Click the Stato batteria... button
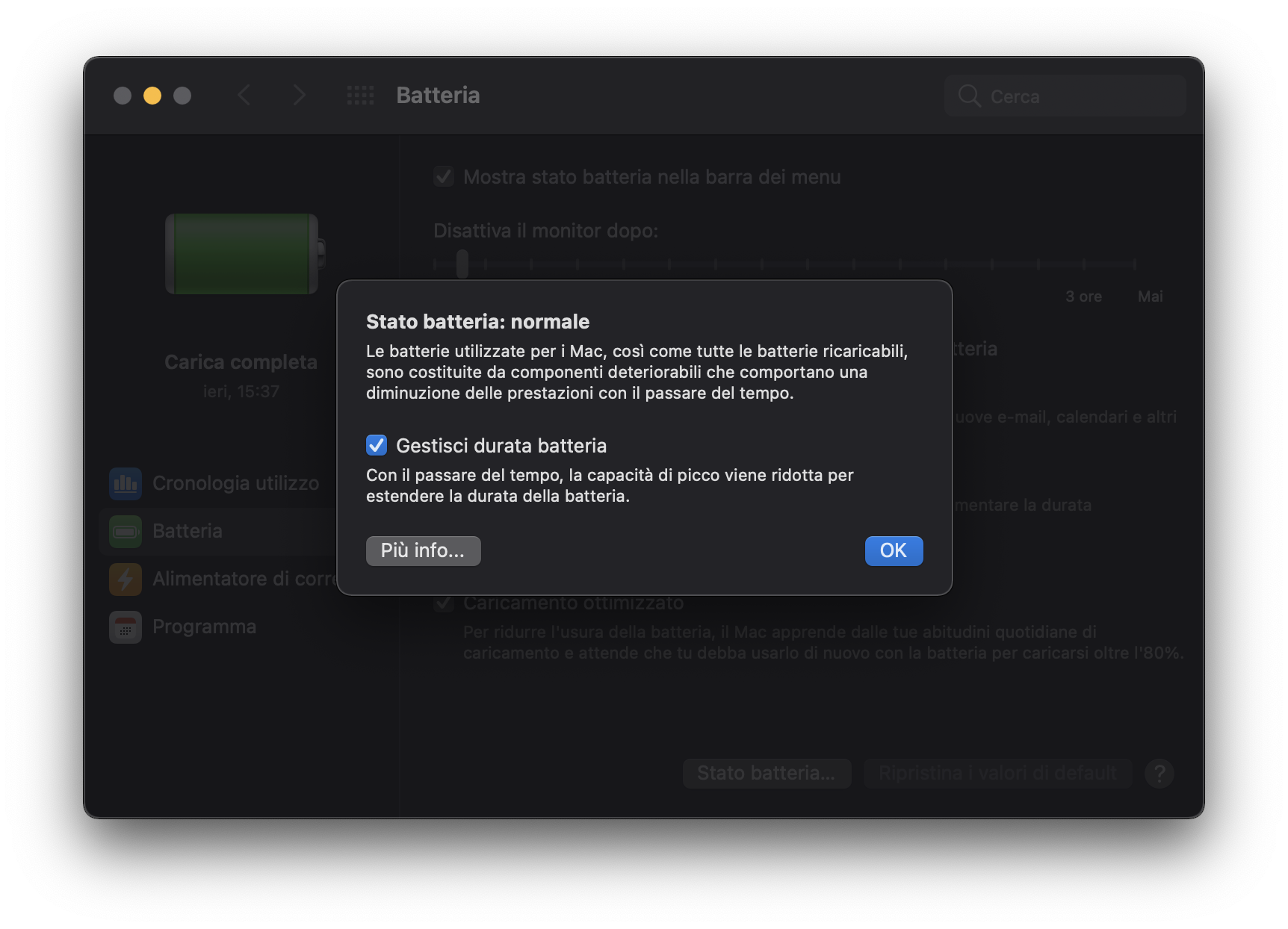The height and width of the screenshot is (929, 1288). (x=767, y=773)
